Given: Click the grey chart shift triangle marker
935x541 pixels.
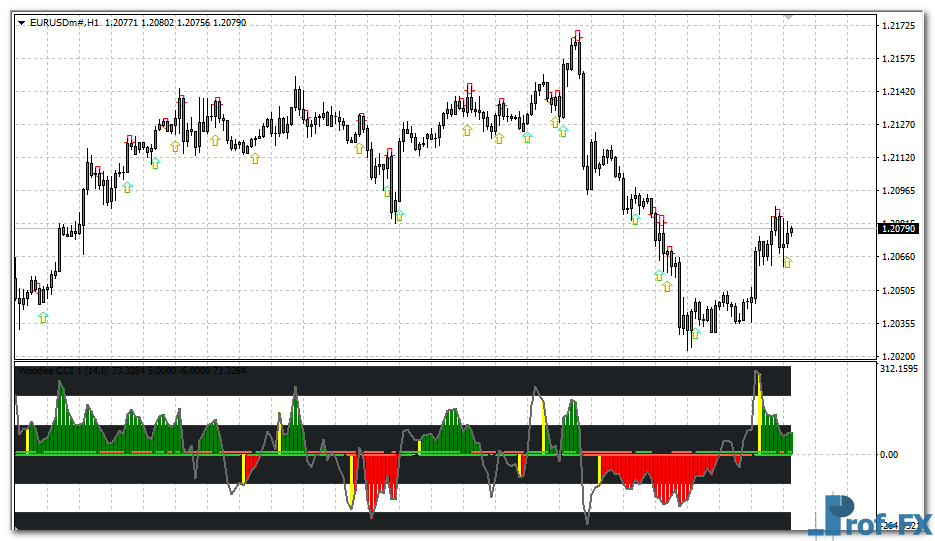Looking at the screenshot, I should pyautogui.click(x=788, y=17).
